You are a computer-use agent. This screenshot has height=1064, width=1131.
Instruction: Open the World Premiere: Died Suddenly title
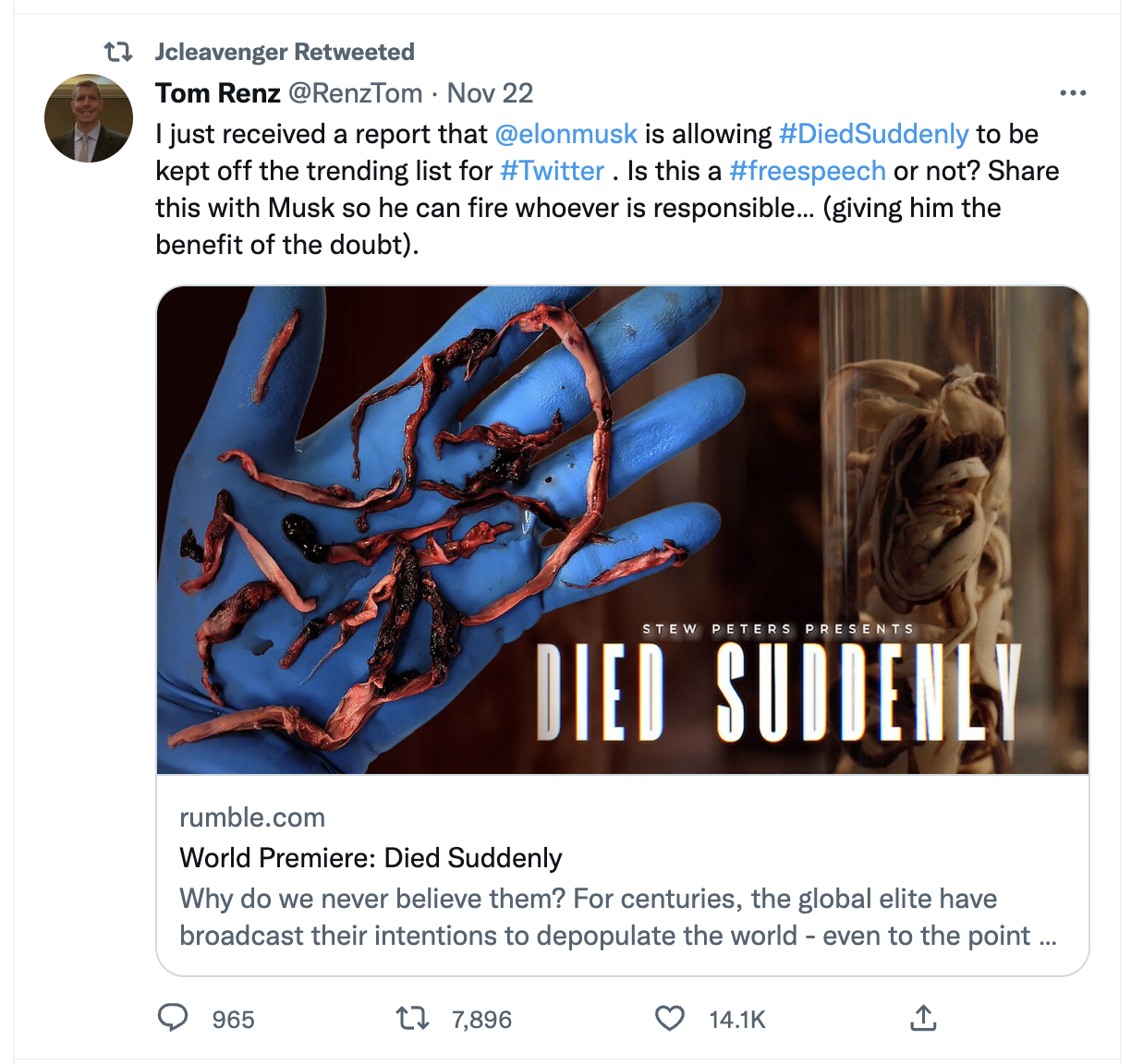pyautogui.click(x=371, y=858)
